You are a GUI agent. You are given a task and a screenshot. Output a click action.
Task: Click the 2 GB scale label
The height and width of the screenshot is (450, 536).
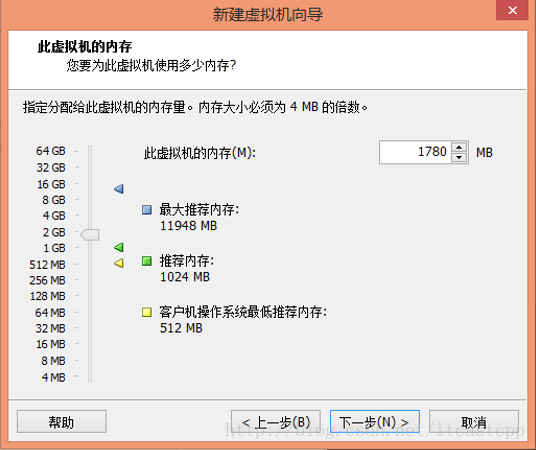point(54,232)
